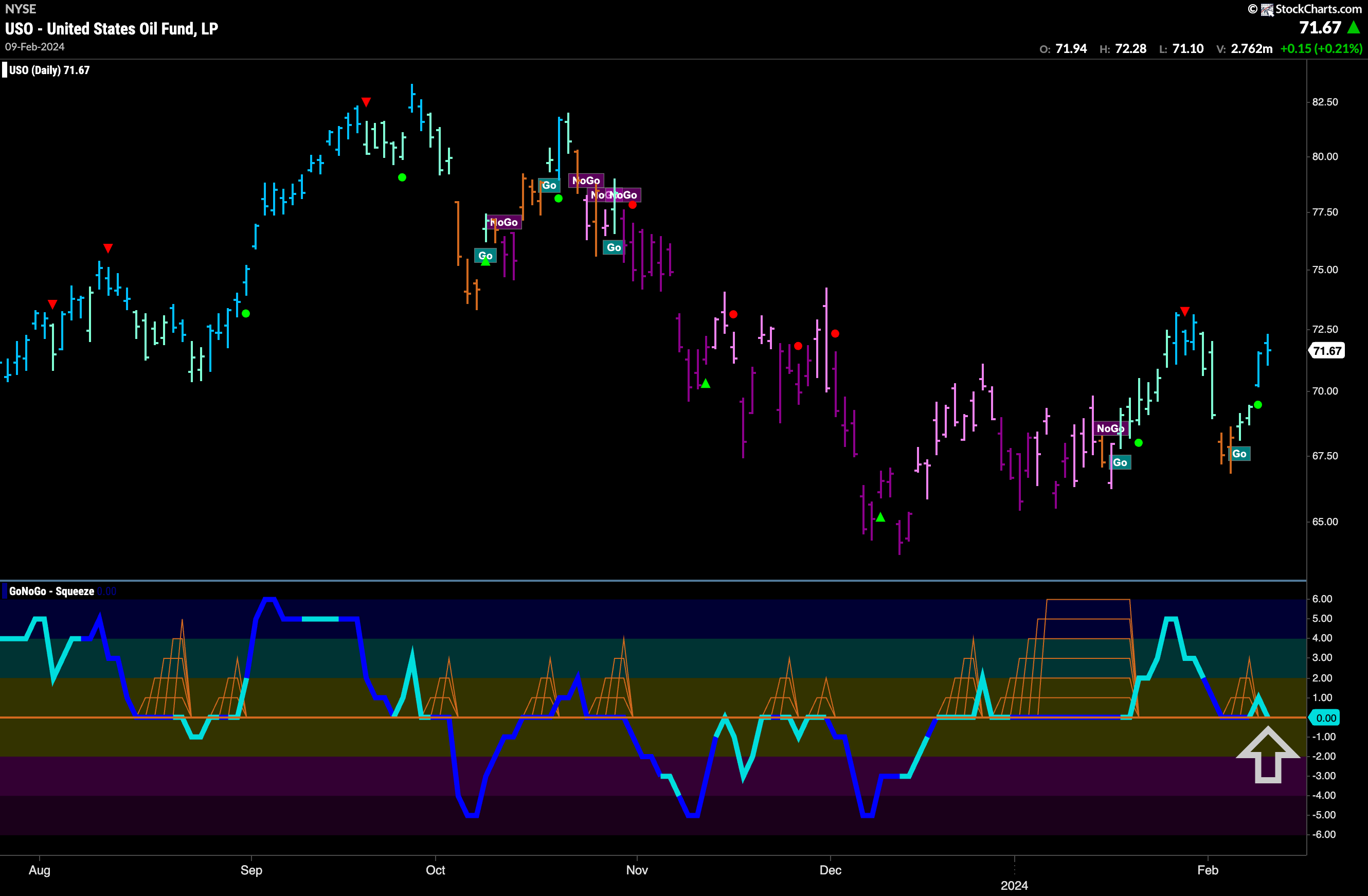Click the 82.50 price axis label

tap(1325, 102)
